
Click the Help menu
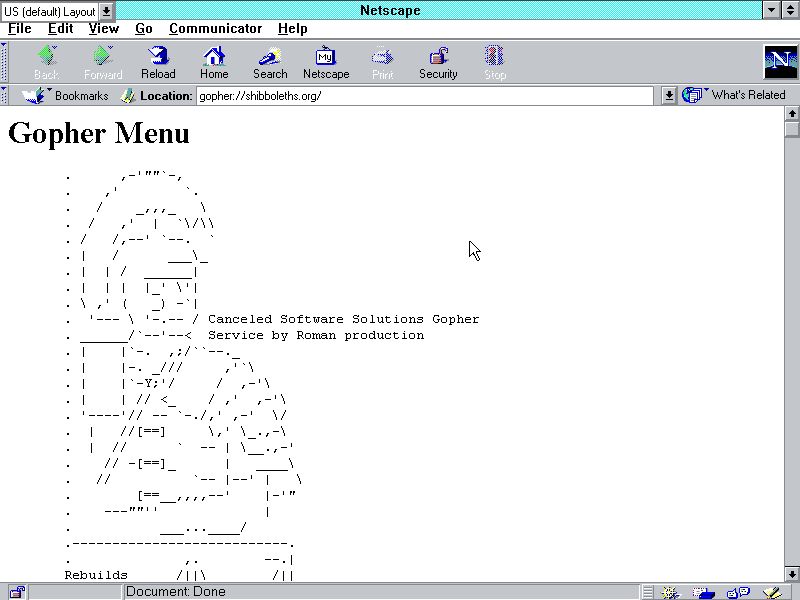pyautogui.click(x=292, y=29)
